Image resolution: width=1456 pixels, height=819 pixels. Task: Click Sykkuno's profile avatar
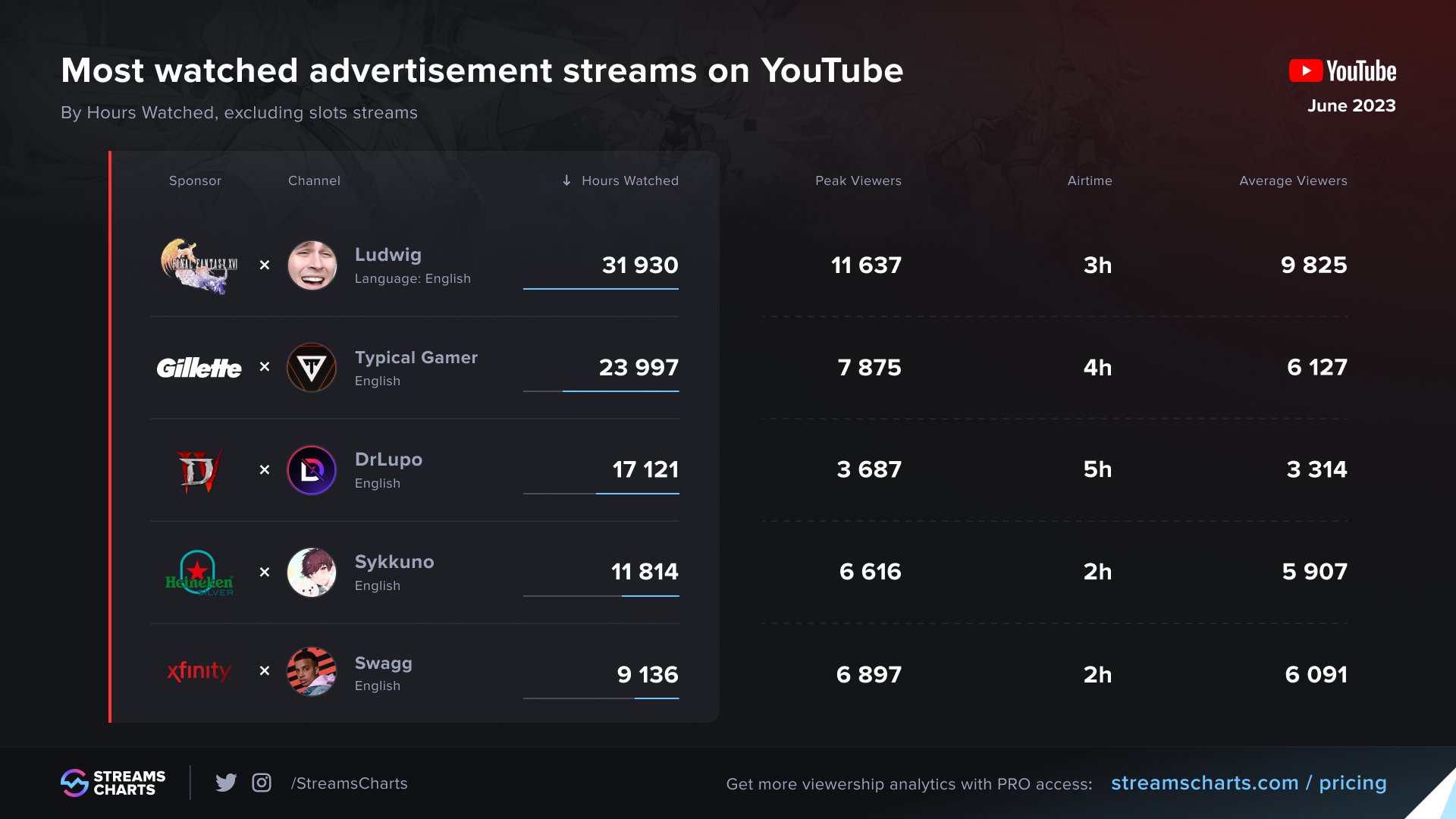point(312,572)
